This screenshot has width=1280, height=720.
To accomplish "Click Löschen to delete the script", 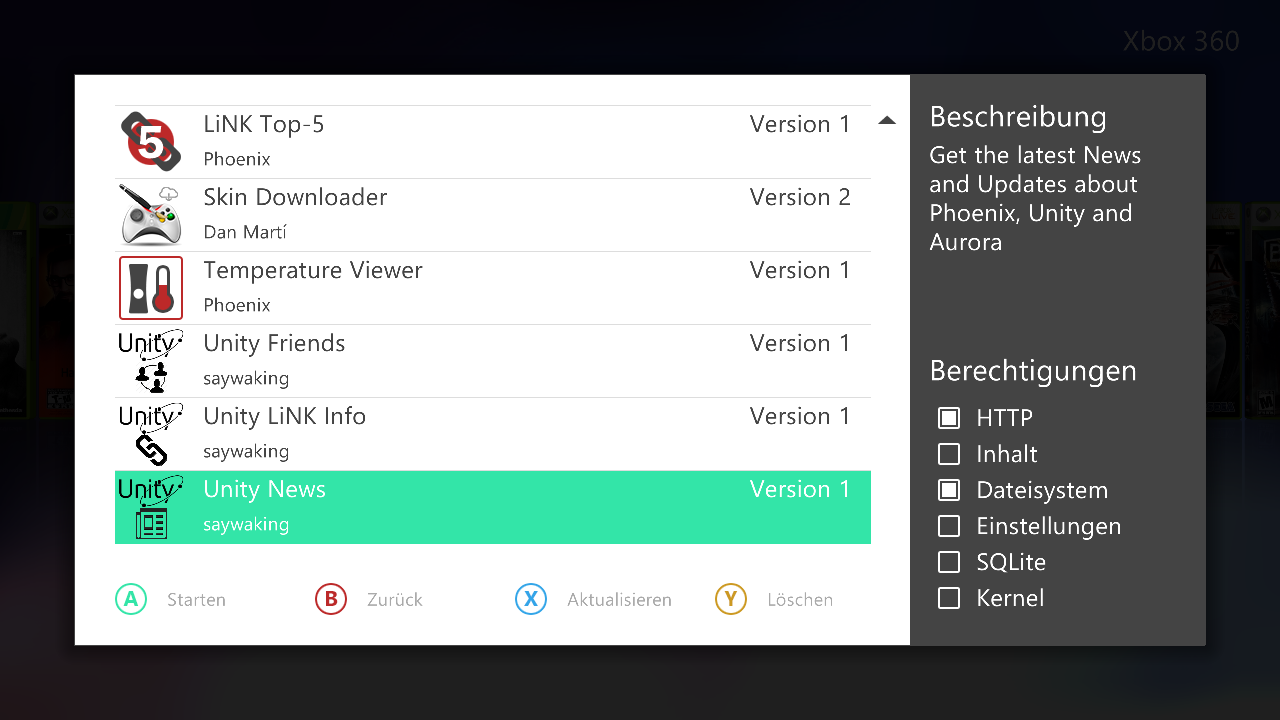I will 800,600.
